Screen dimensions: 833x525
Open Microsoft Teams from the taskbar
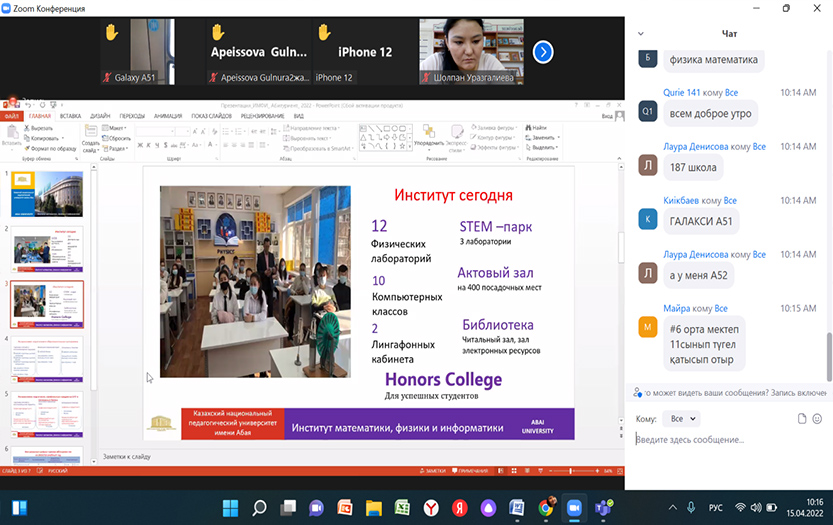pyautogui.click(x=603, y=507)
